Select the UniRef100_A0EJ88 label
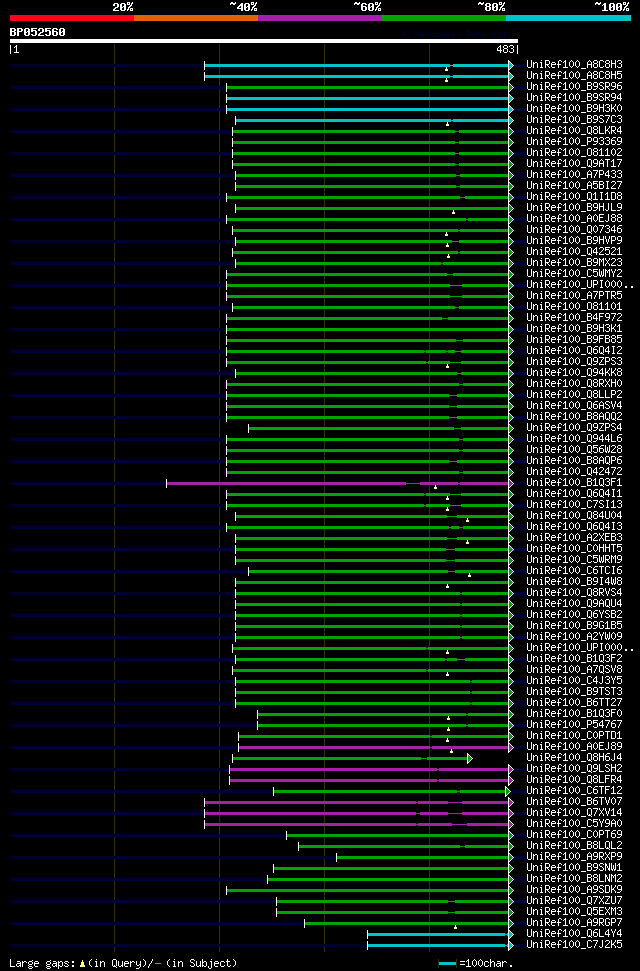The height and width of the screenshot is (971, 640). tap(574, 219)
